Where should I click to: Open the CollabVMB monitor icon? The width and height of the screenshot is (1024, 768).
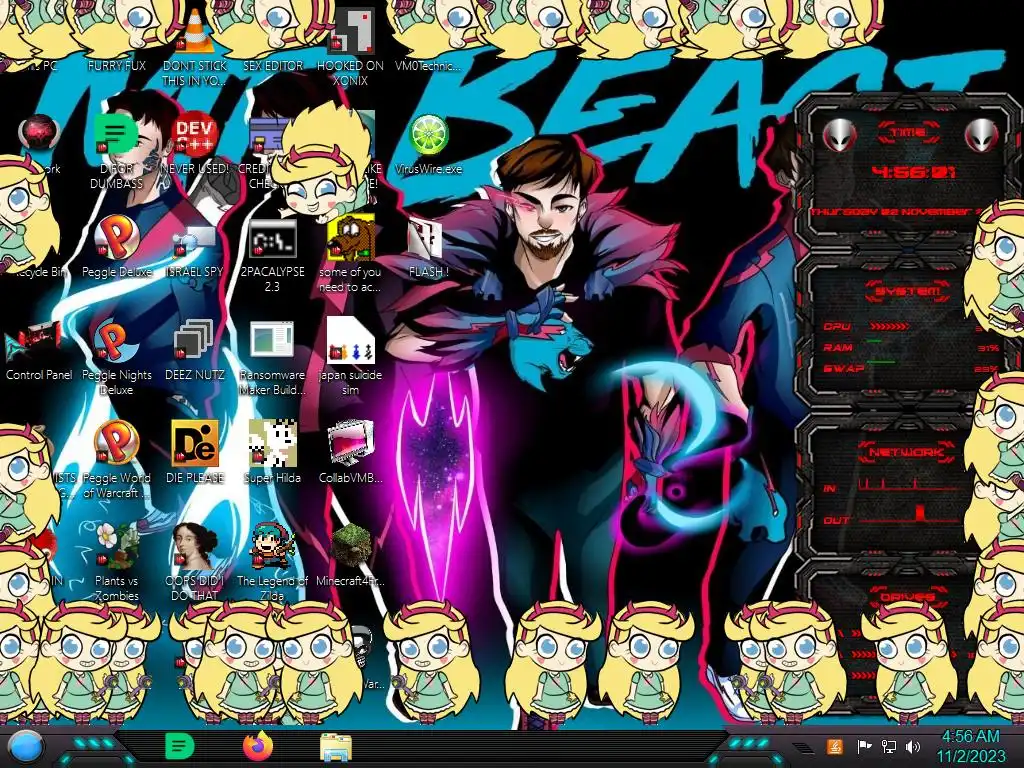click(351, 443)
